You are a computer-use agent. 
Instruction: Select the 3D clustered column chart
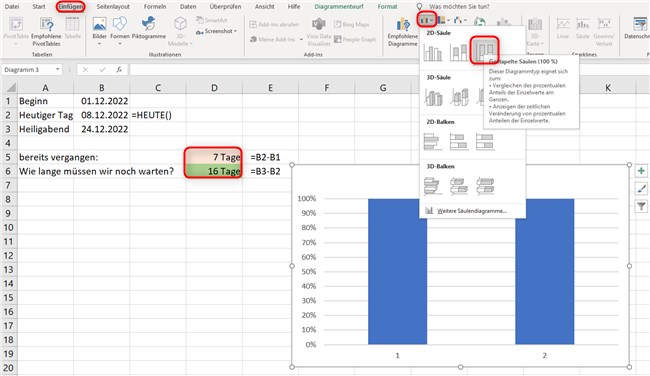(433, 97)
